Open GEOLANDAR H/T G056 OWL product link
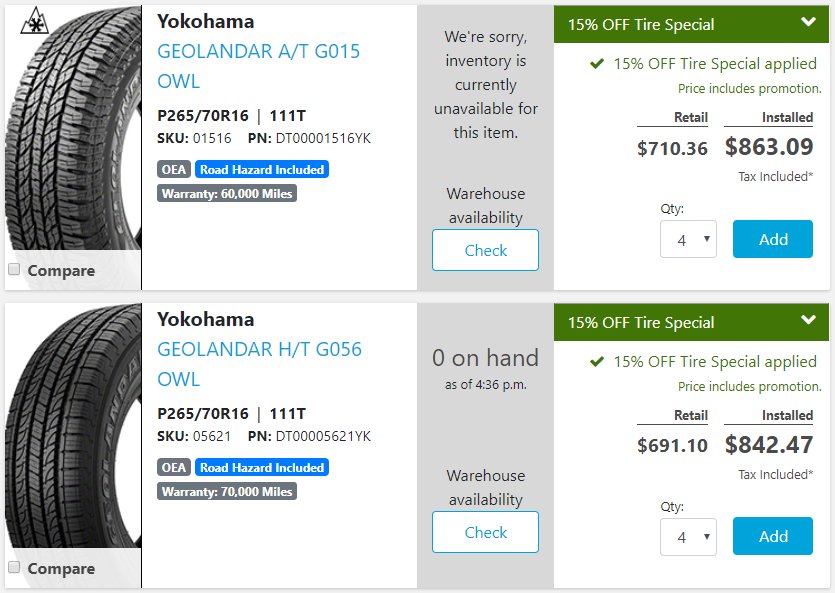The width and height of the screenshot is (835, 593). 259,364
